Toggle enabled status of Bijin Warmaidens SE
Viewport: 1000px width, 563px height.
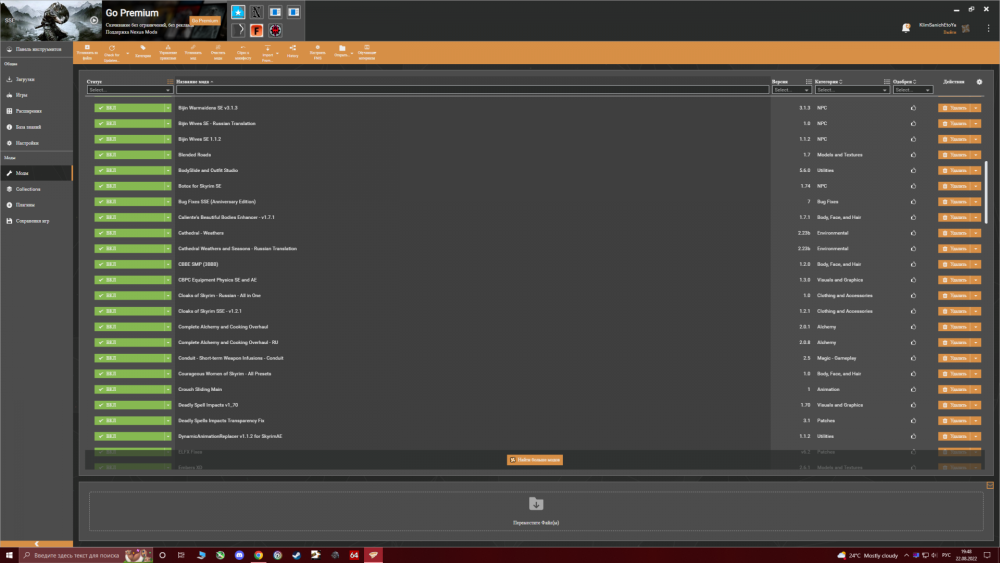tap(129, 108)
